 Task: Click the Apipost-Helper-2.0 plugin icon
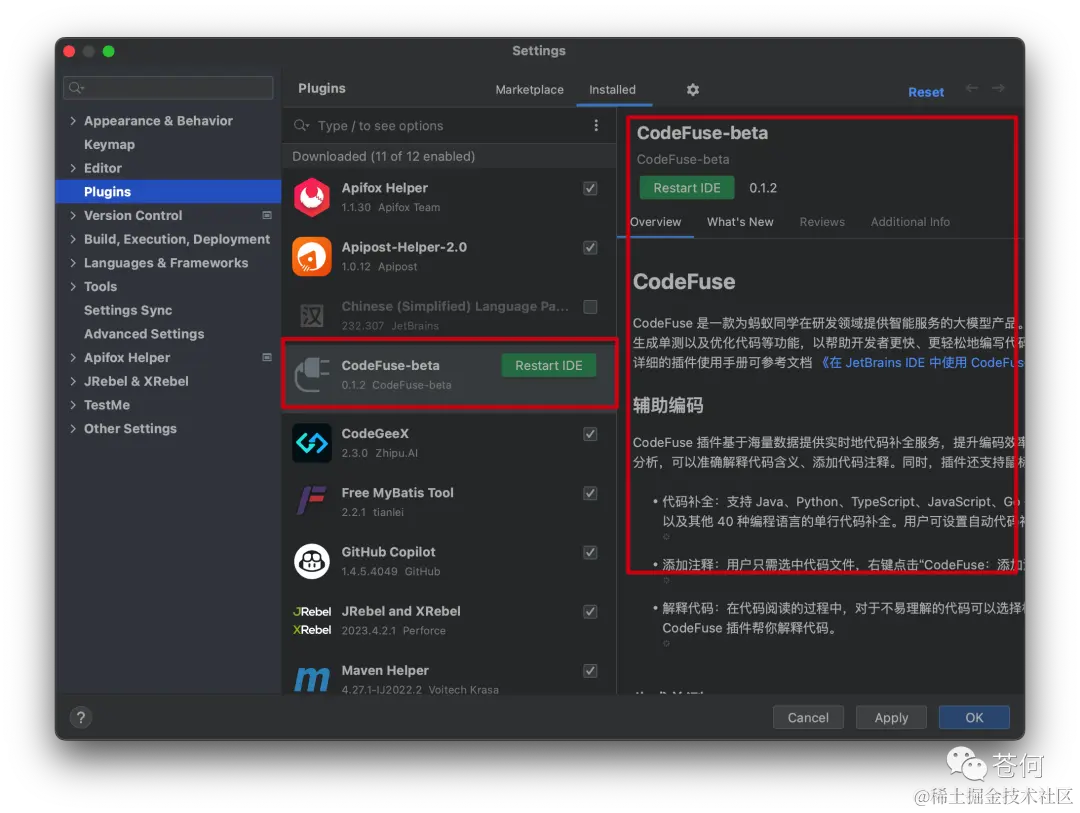coord(312,256)
